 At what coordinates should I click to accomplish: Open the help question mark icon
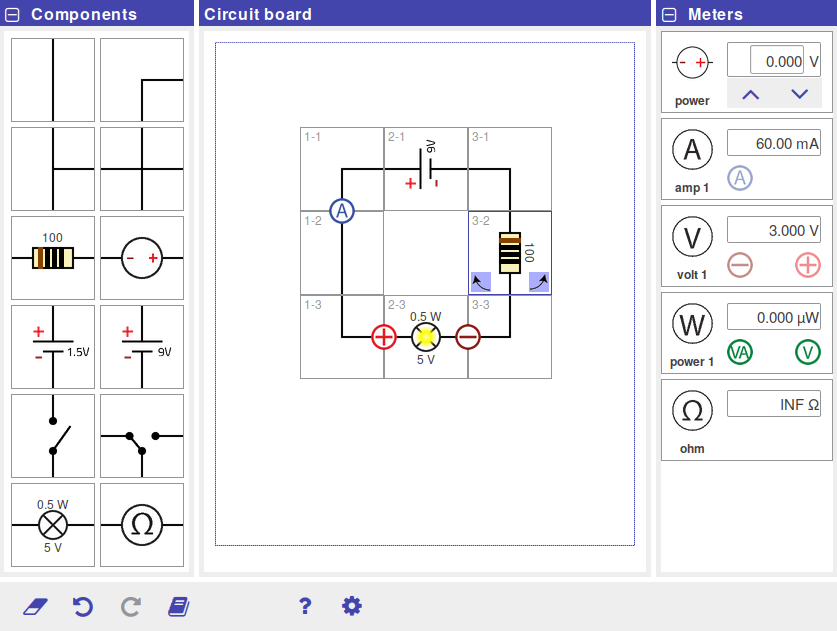[x=305, y=606]
